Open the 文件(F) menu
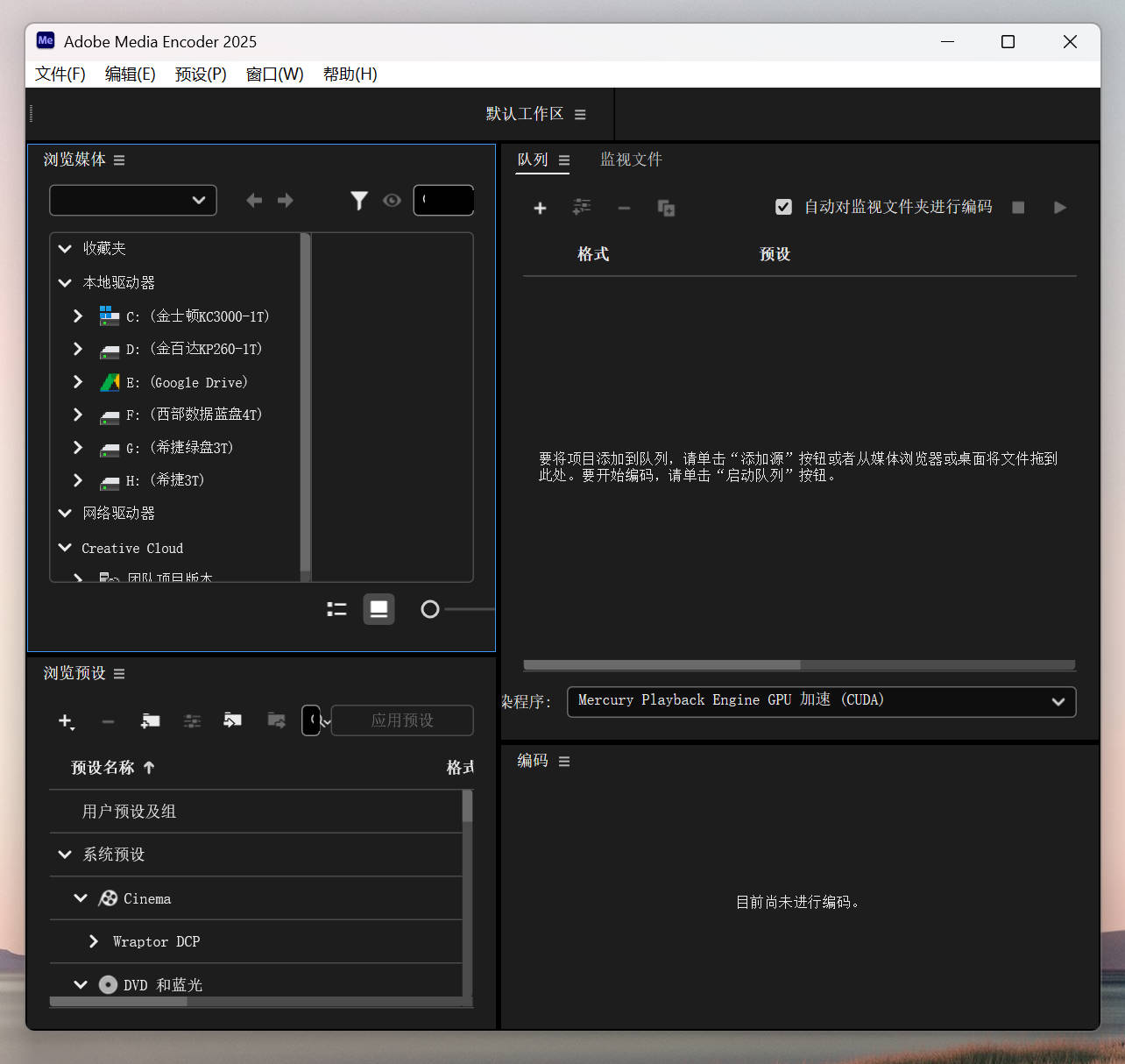 coord(60,74)
